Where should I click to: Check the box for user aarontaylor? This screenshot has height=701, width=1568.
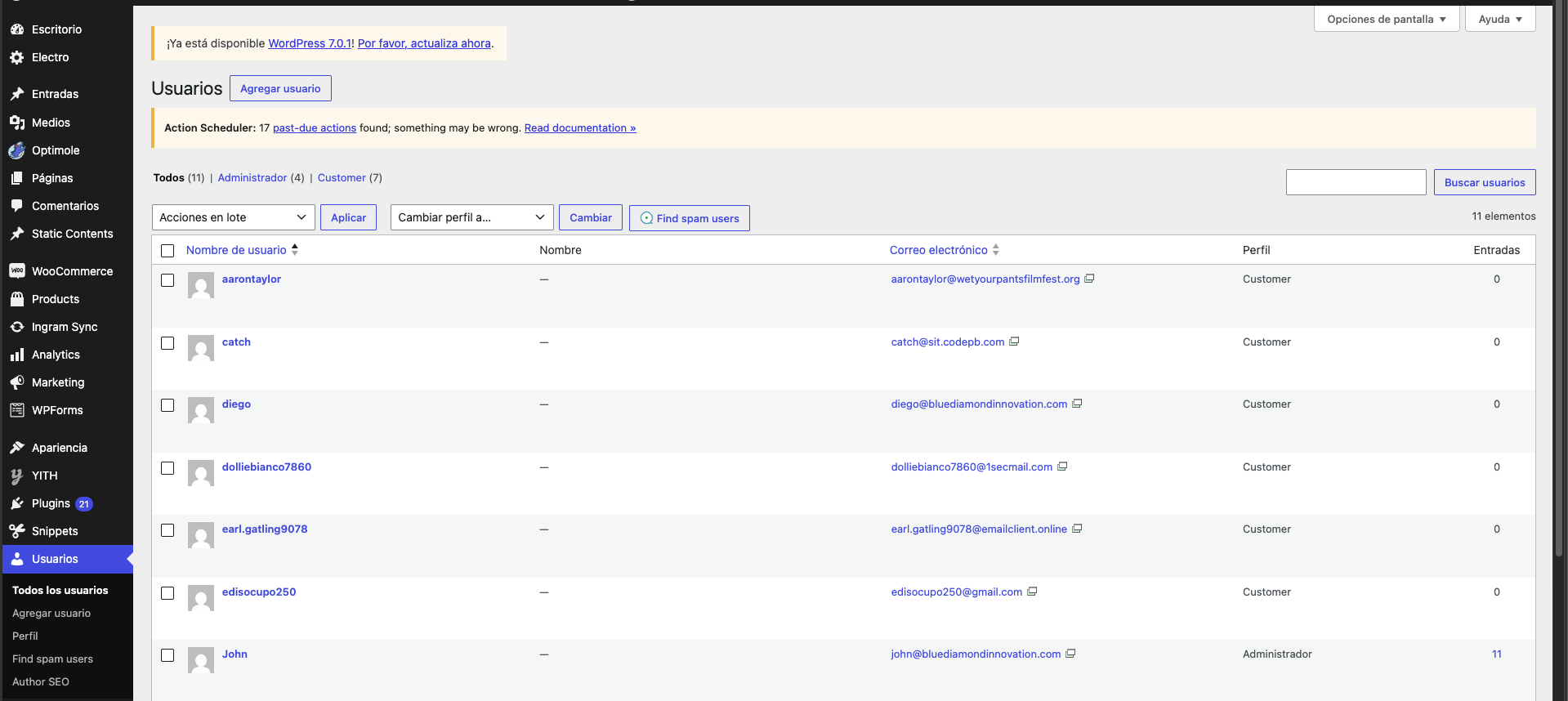click(168, 280)
